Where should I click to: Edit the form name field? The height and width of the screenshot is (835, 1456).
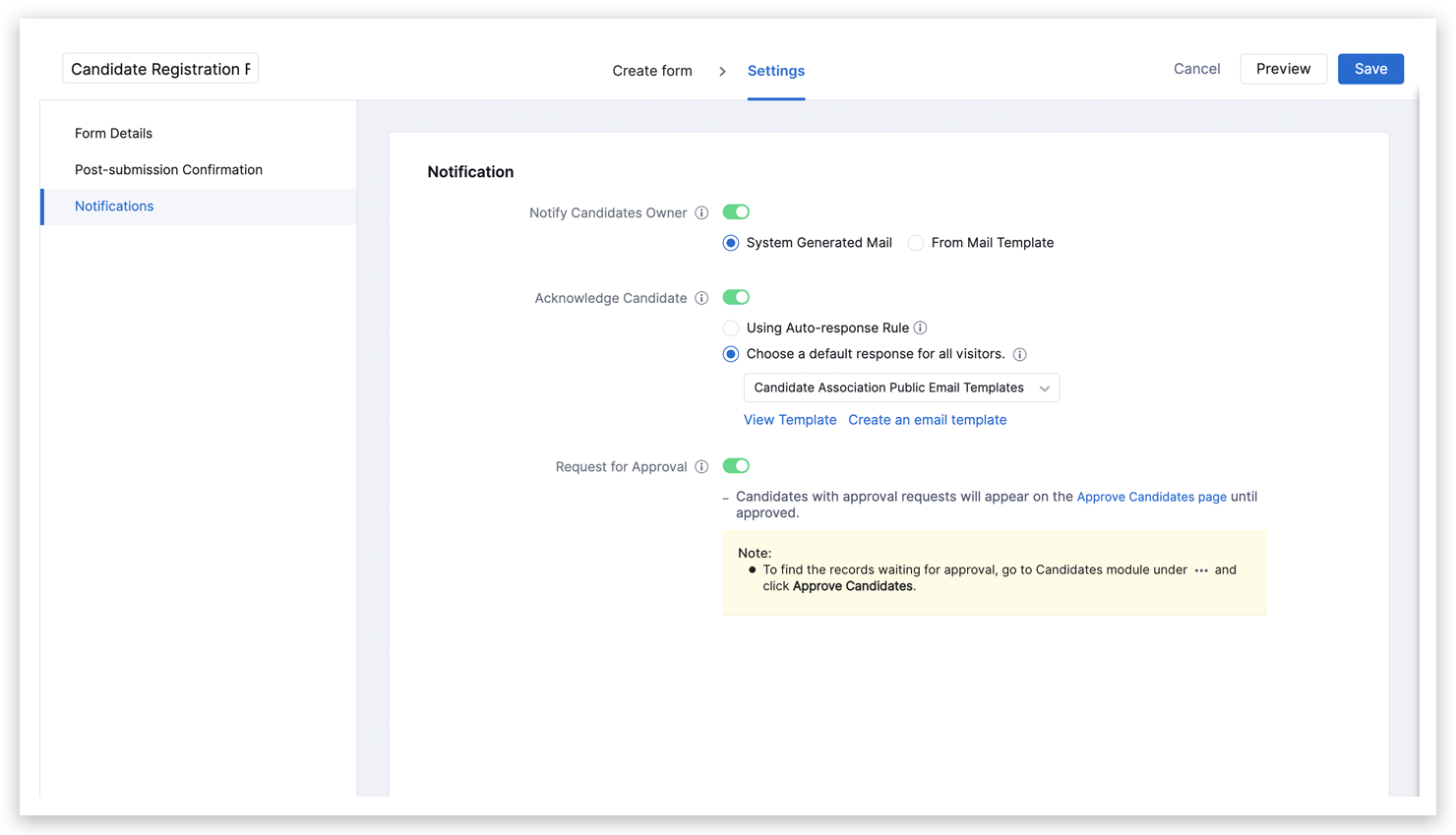pos(160,69)
